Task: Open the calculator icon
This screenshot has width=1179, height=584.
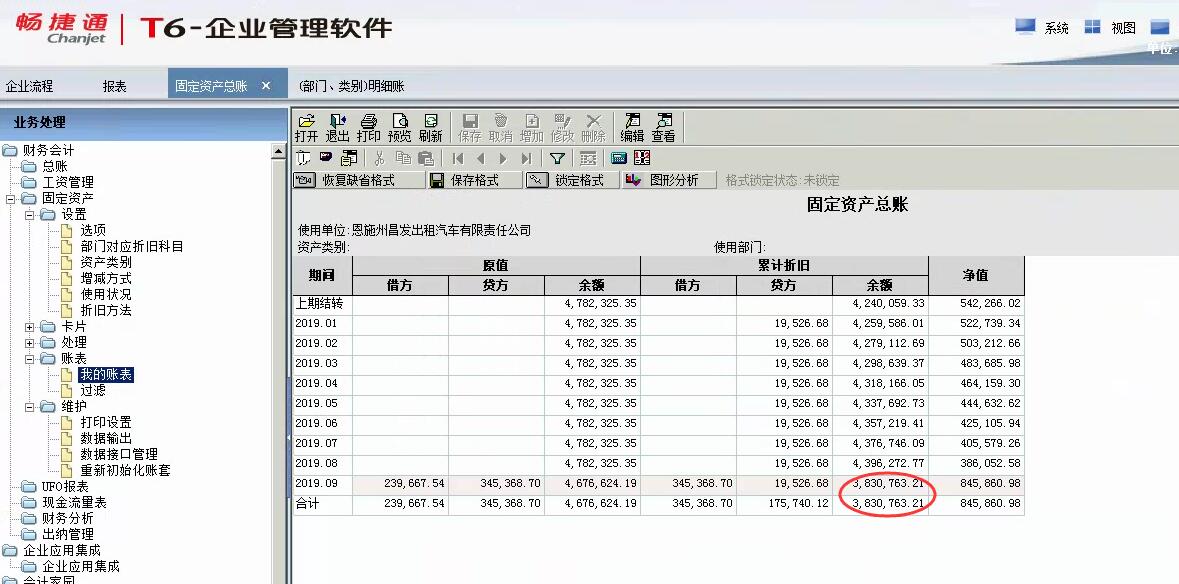Action: pos(619,159)
